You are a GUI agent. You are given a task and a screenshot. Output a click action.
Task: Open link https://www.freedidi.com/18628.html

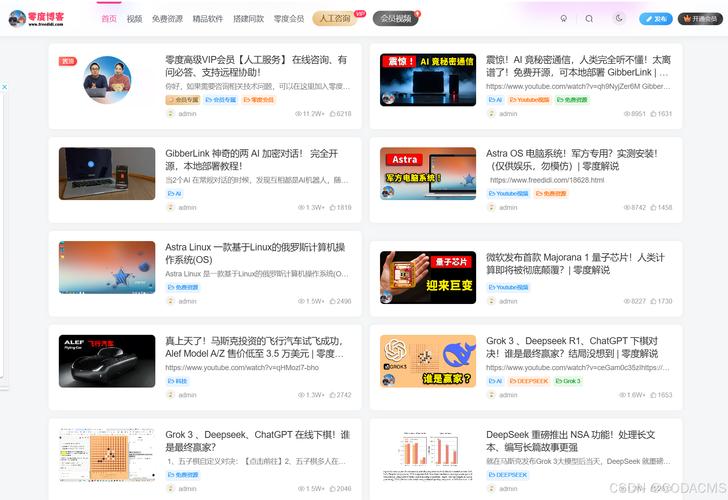(x=547, y=180)
